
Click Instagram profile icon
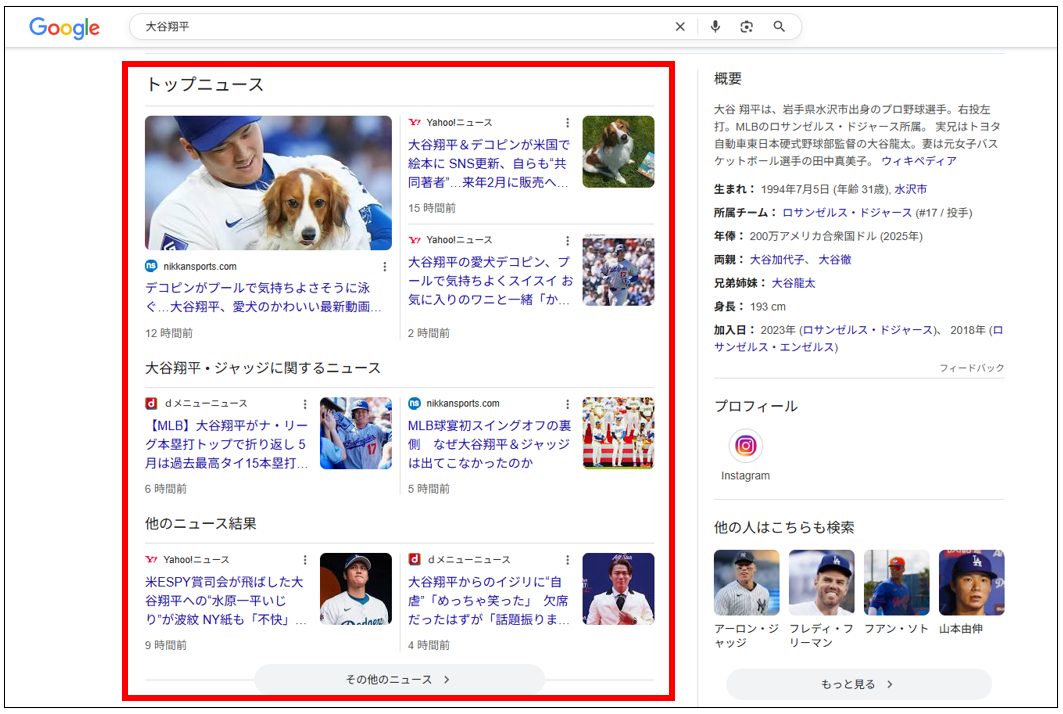click(745, 445)
